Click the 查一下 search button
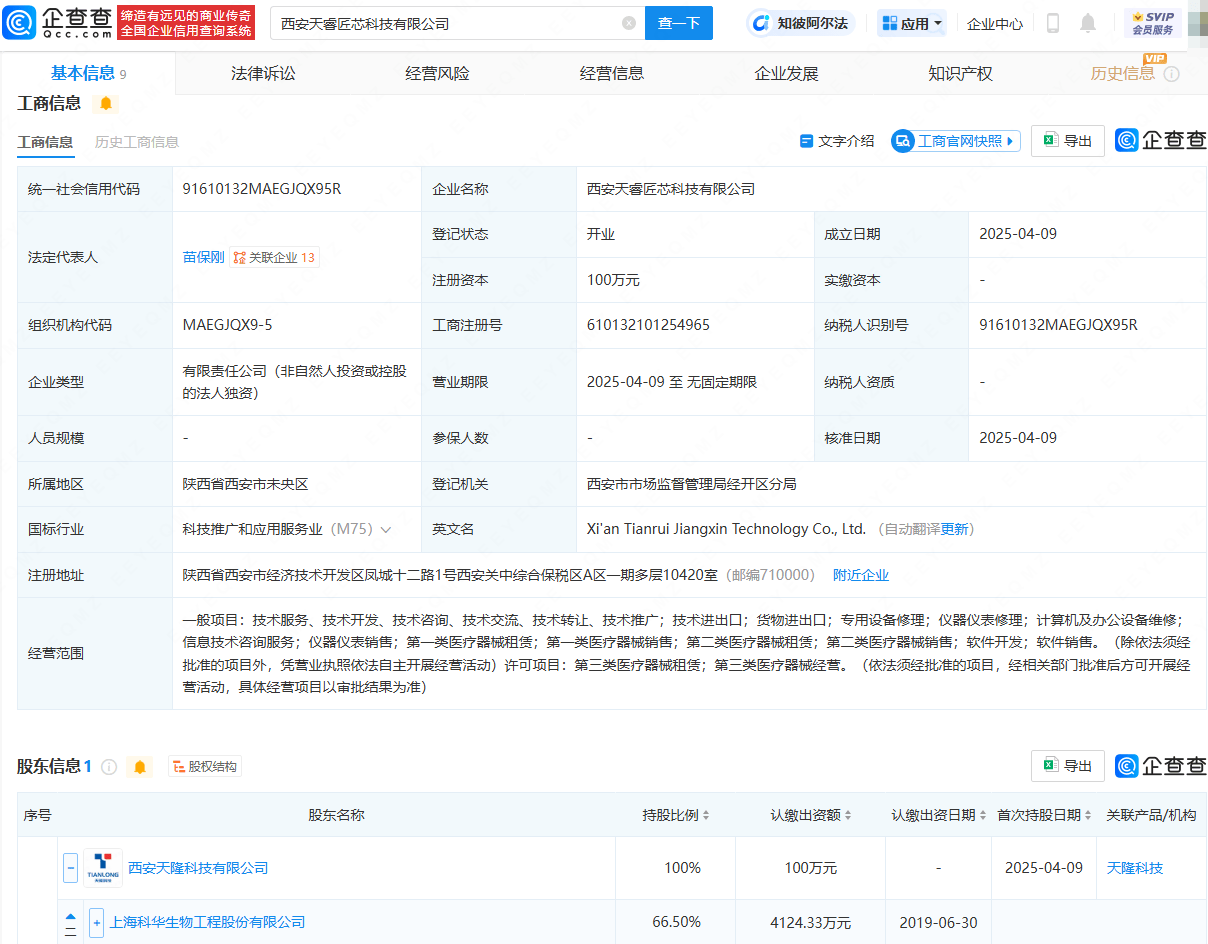Screen dimensions: 1208x944 [679, 23]
